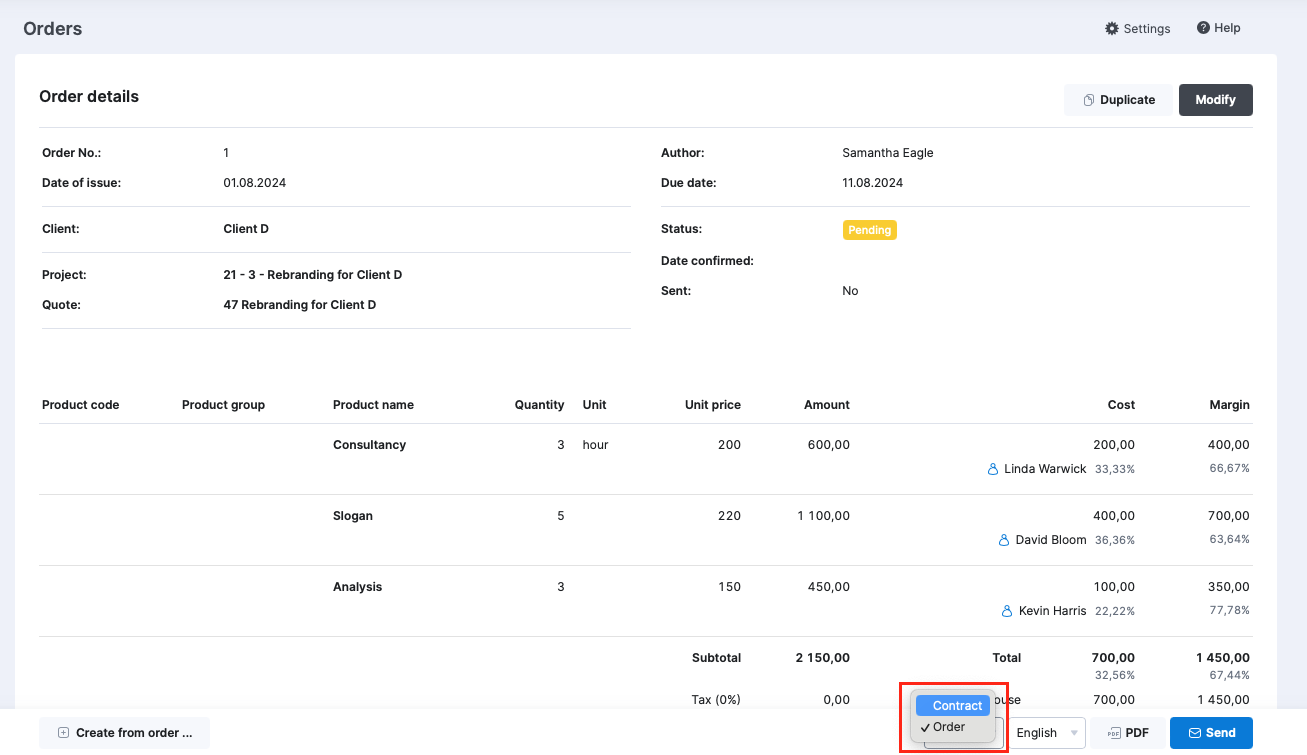
Task: Click the person icon beside Kevin Harris
Action: (x=1008, y=611)
